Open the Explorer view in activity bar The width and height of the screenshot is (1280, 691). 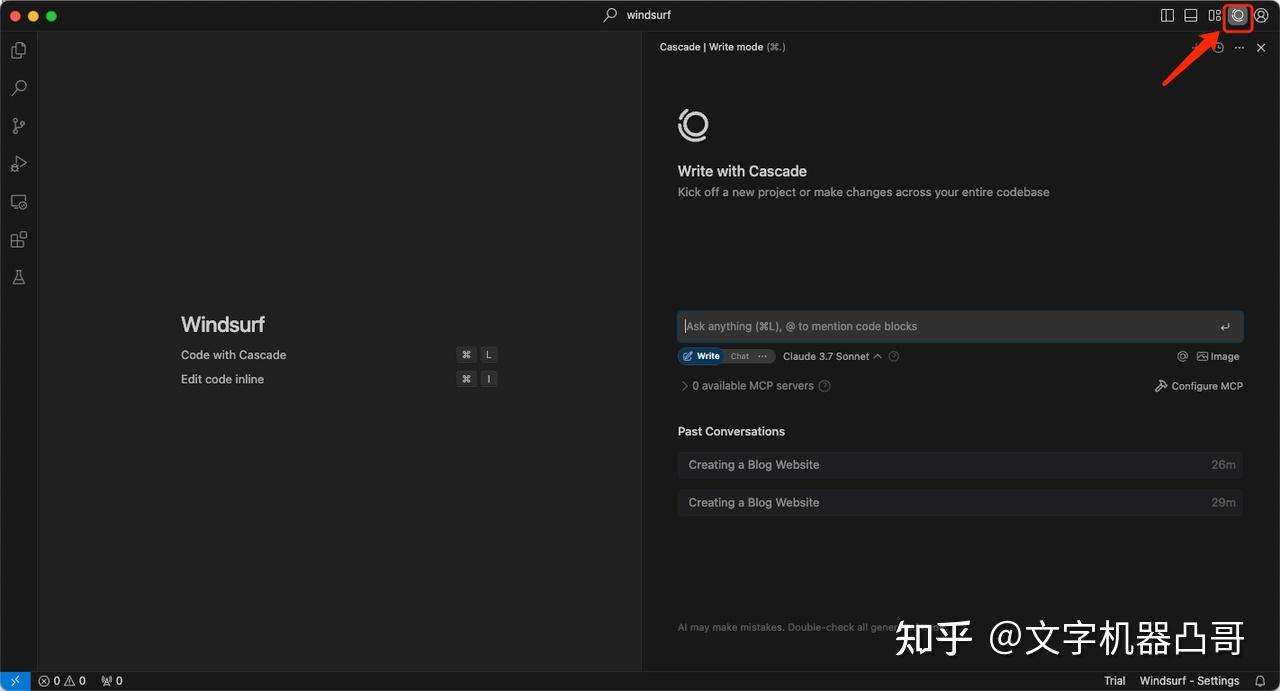(18, 50)
